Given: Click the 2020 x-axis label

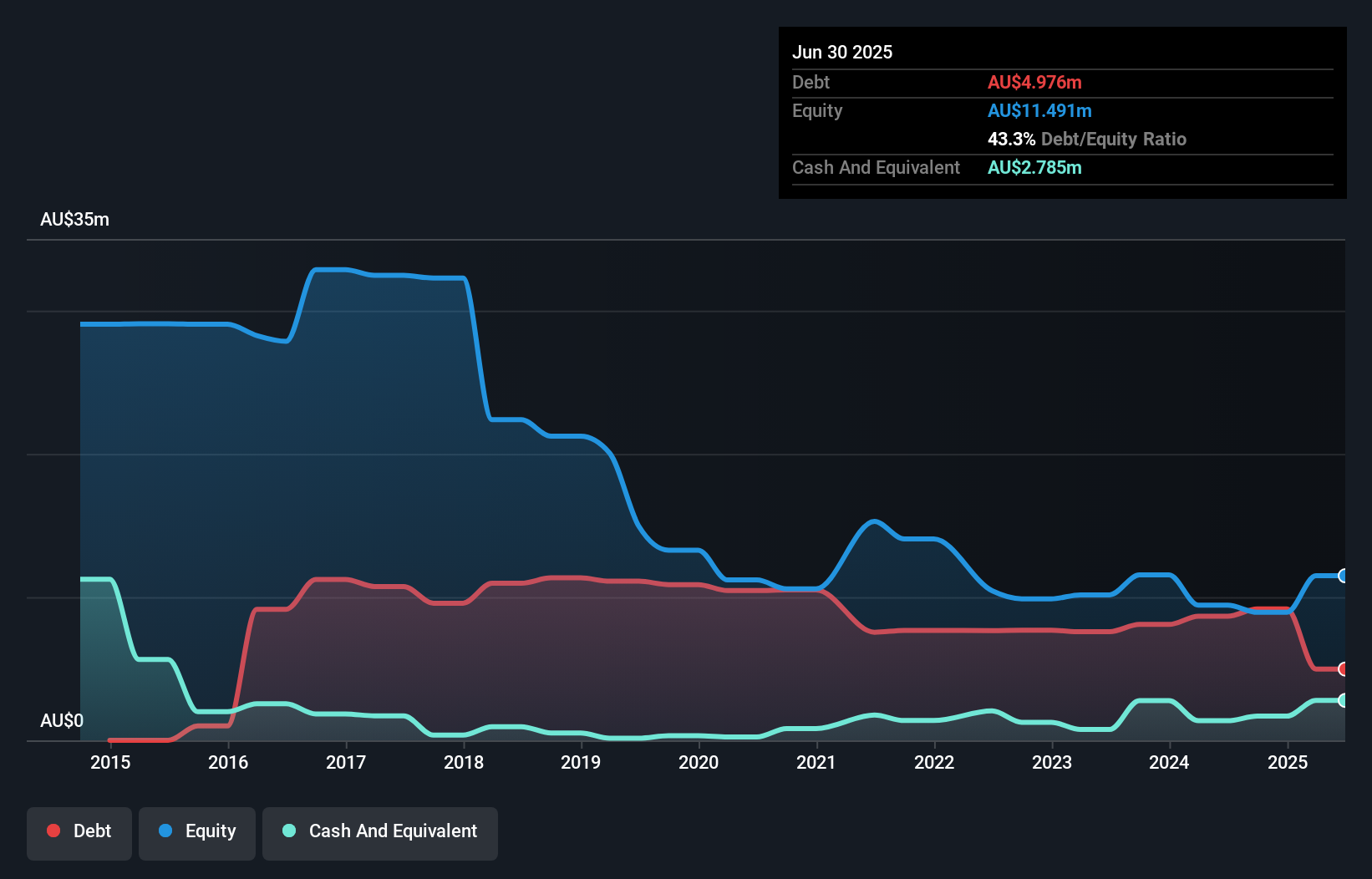Looking at the screenshot, I should [699, 762].
